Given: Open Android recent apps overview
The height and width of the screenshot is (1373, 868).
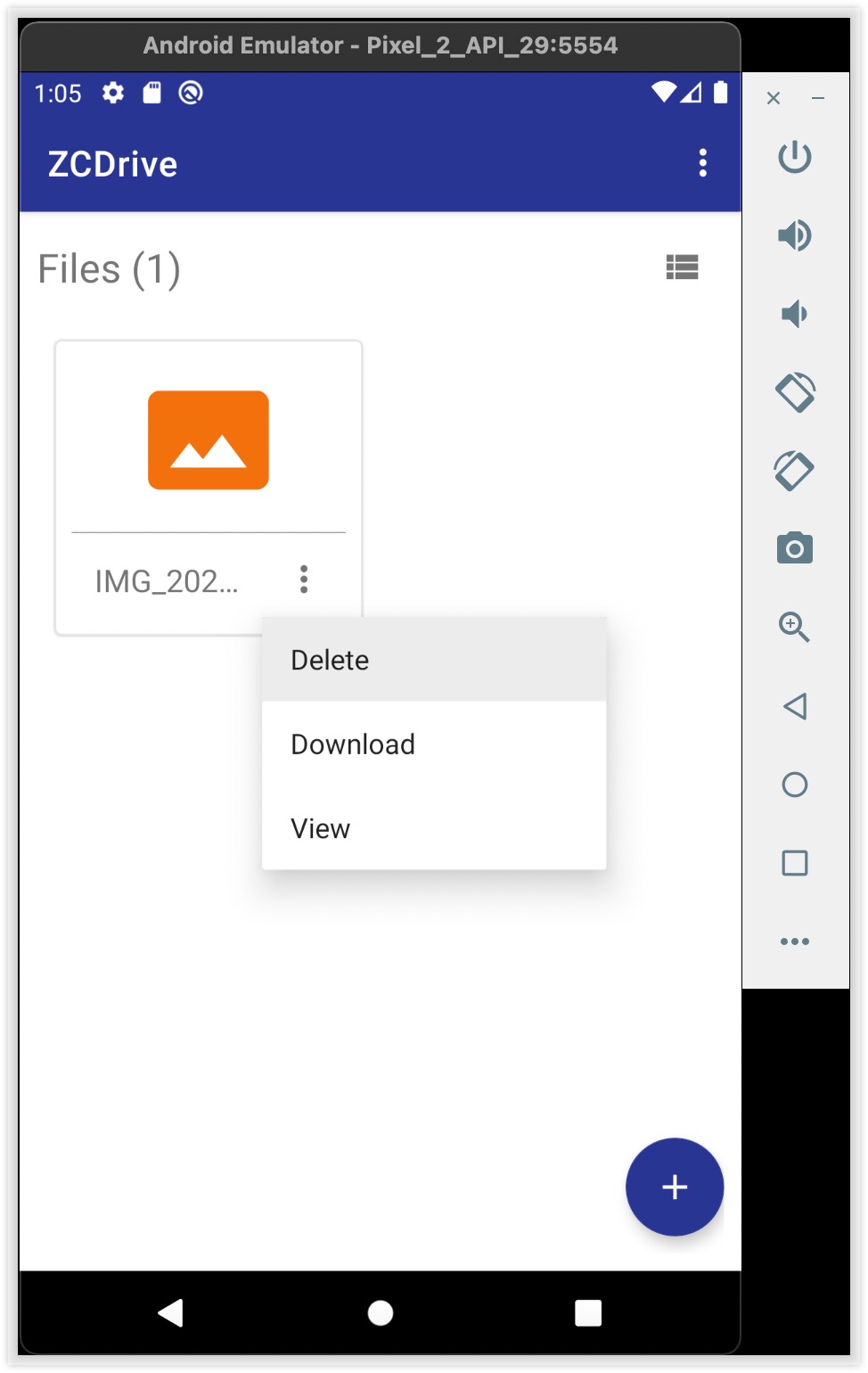Looking at the screenshot, I should click(588, 1313).
